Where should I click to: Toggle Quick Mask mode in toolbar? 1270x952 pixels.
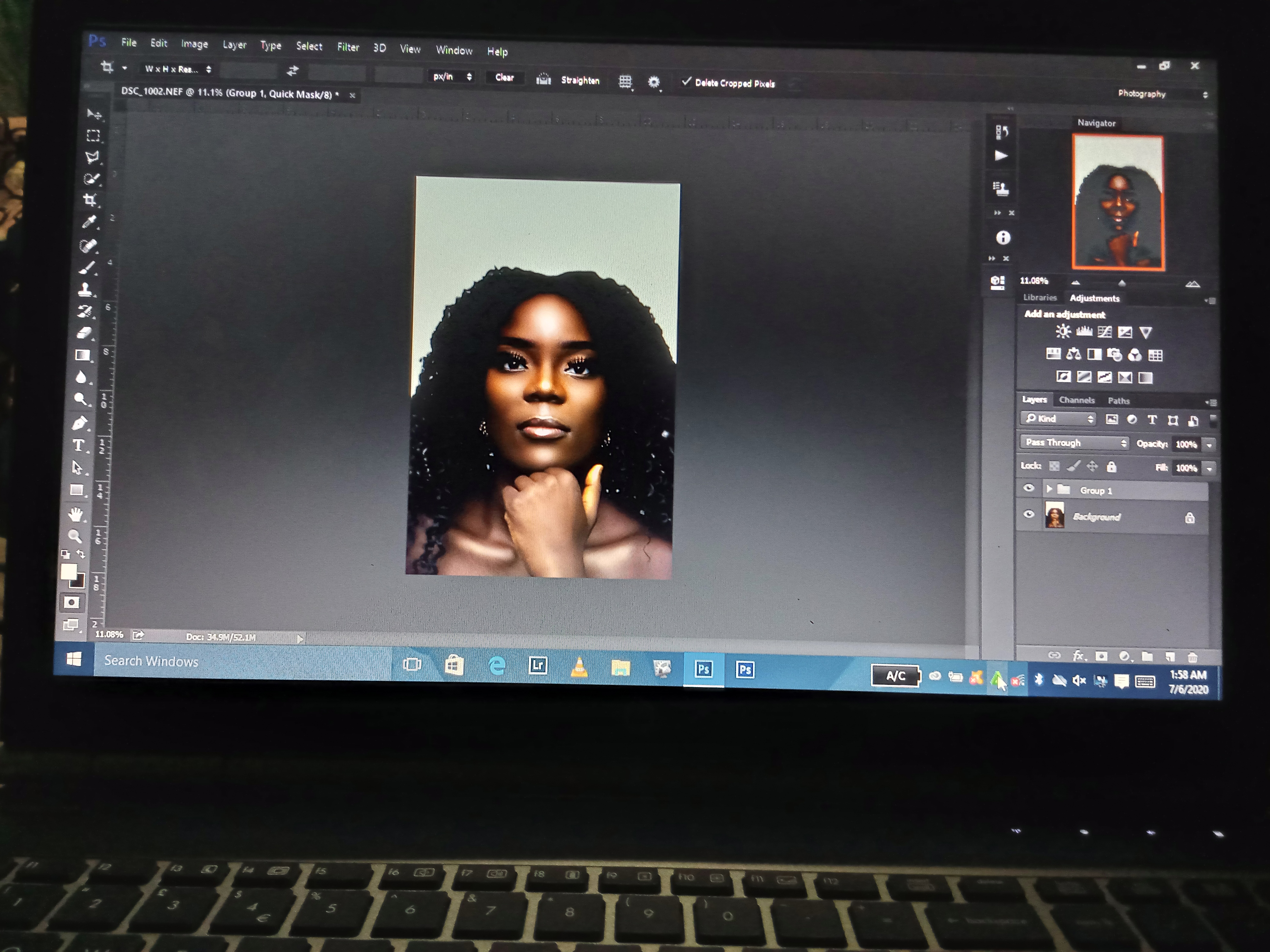(x=71, y=603)
